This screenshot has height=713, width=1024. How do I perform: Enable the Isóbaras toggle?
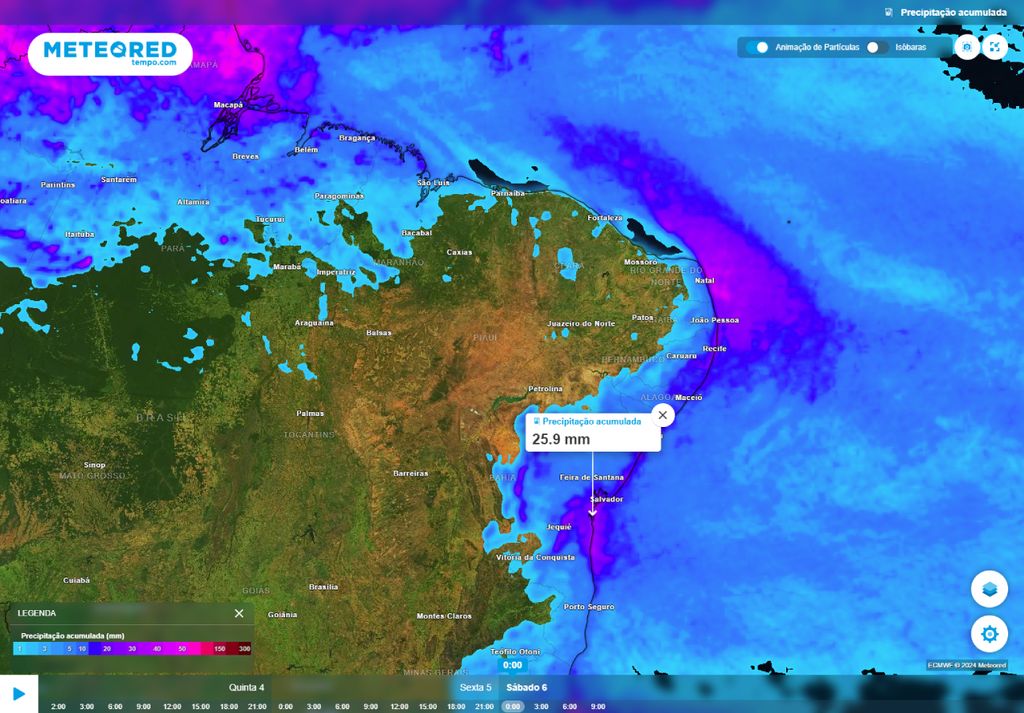pos(877,47)
